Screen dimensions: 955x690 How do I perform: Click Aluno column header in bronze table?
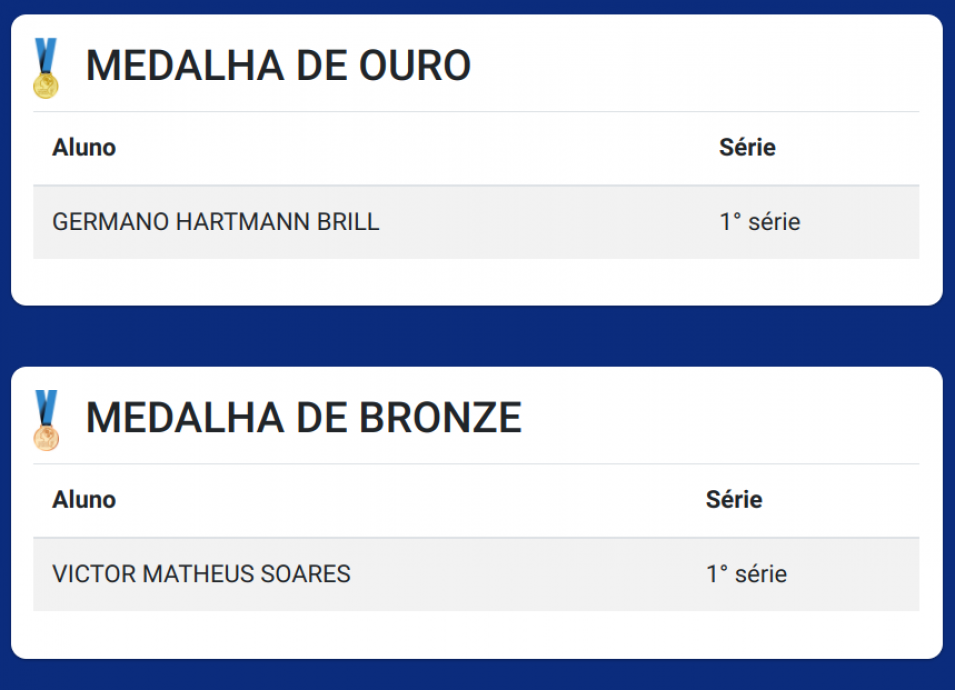point(84,499)
